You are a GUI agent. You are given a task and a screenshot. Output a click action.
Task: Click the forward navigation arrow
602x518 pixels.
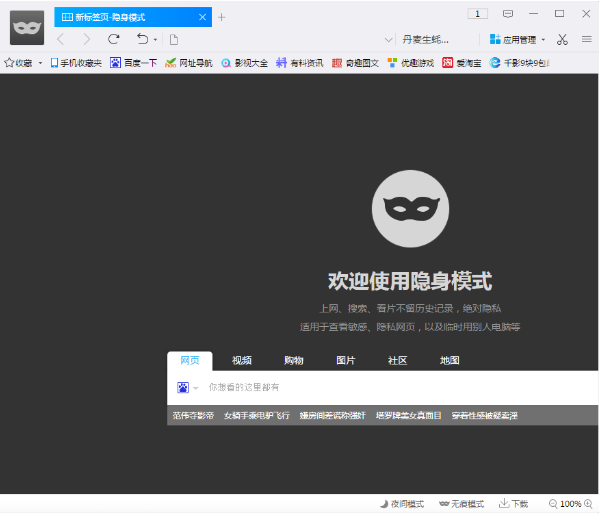(86, 39)
